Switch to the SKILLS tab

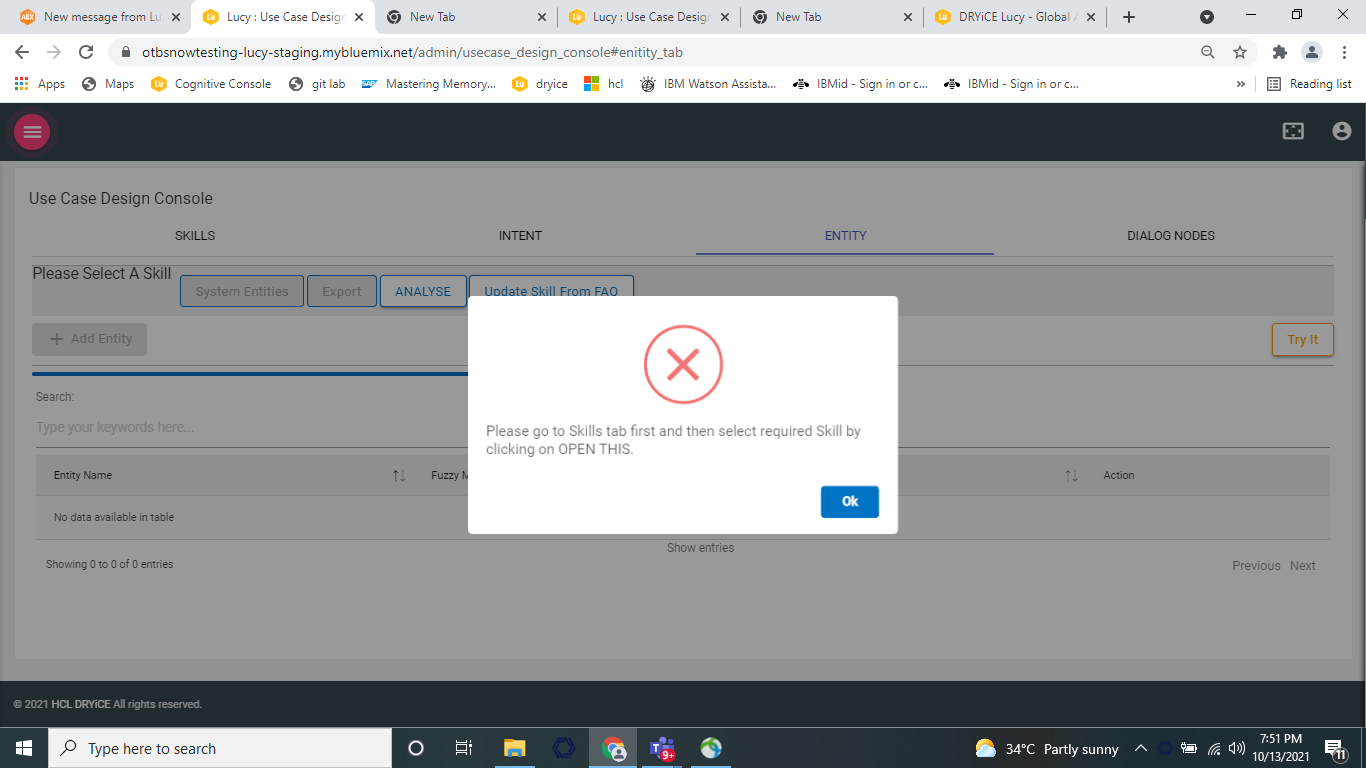click(x=194, y=235)
